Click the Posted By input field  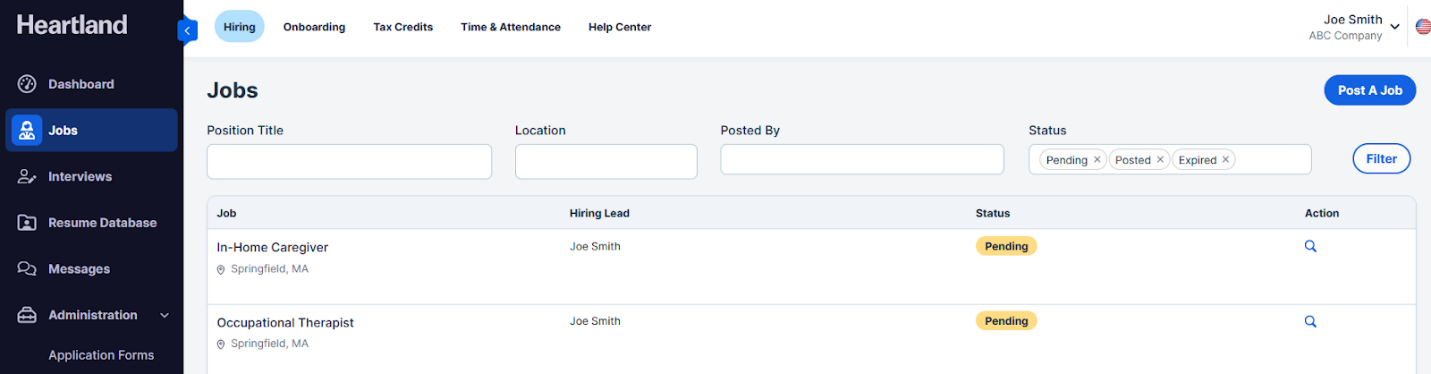point(862,159)
